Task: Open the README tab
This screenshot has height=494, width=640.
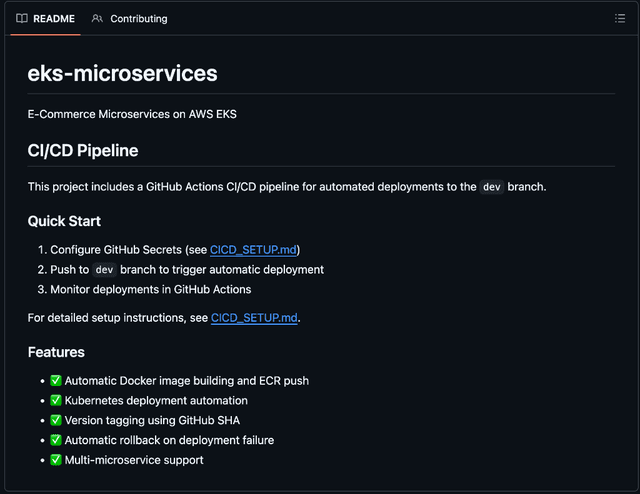Action: point(45,19)
